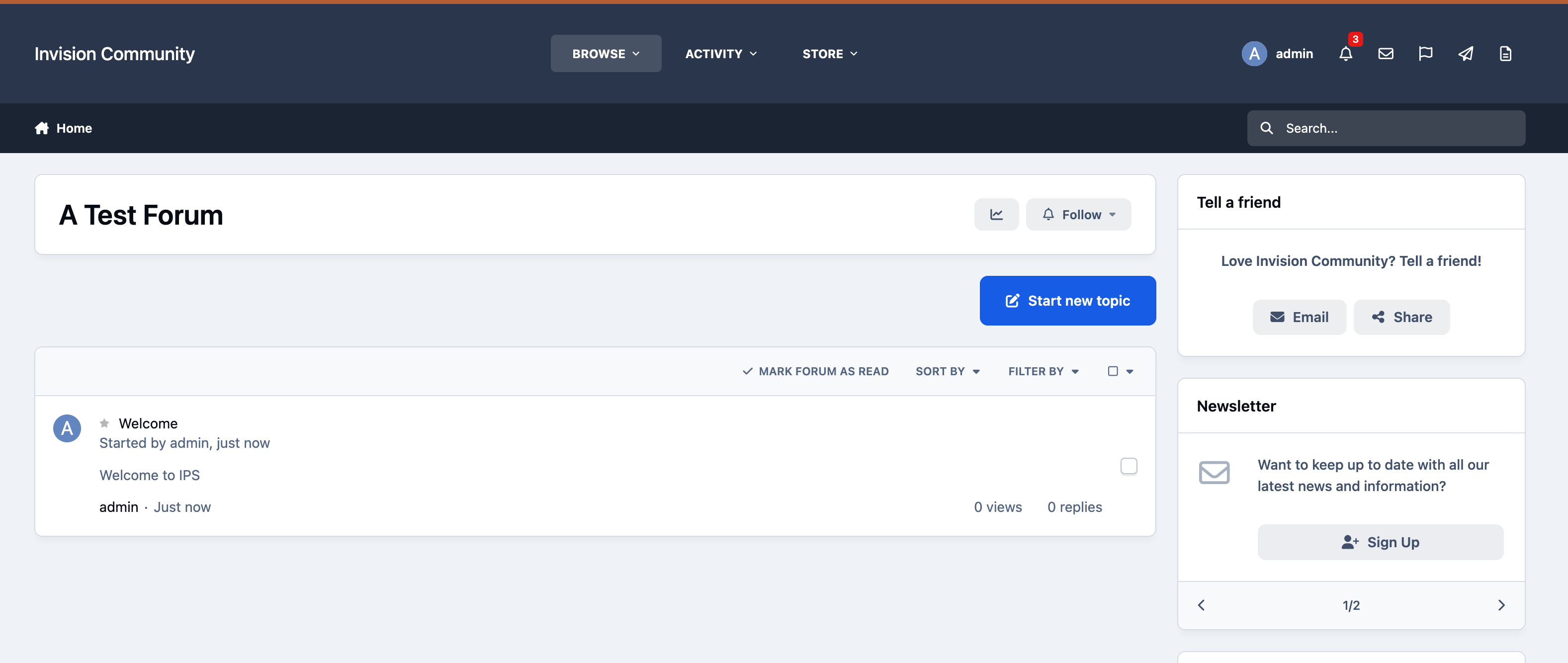
Task: Click Started by admin, just now text
Action: click(x=184, y=443)
